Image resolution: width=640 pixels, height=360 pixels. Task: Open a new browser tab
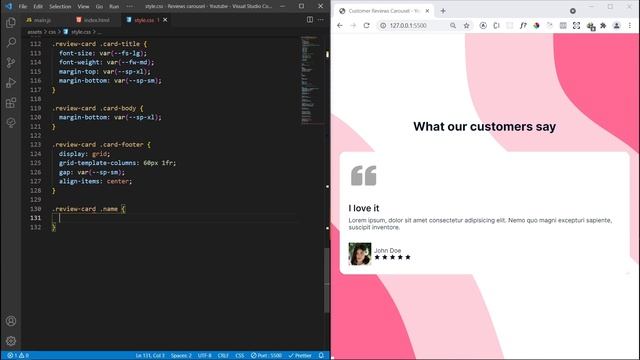443,11
